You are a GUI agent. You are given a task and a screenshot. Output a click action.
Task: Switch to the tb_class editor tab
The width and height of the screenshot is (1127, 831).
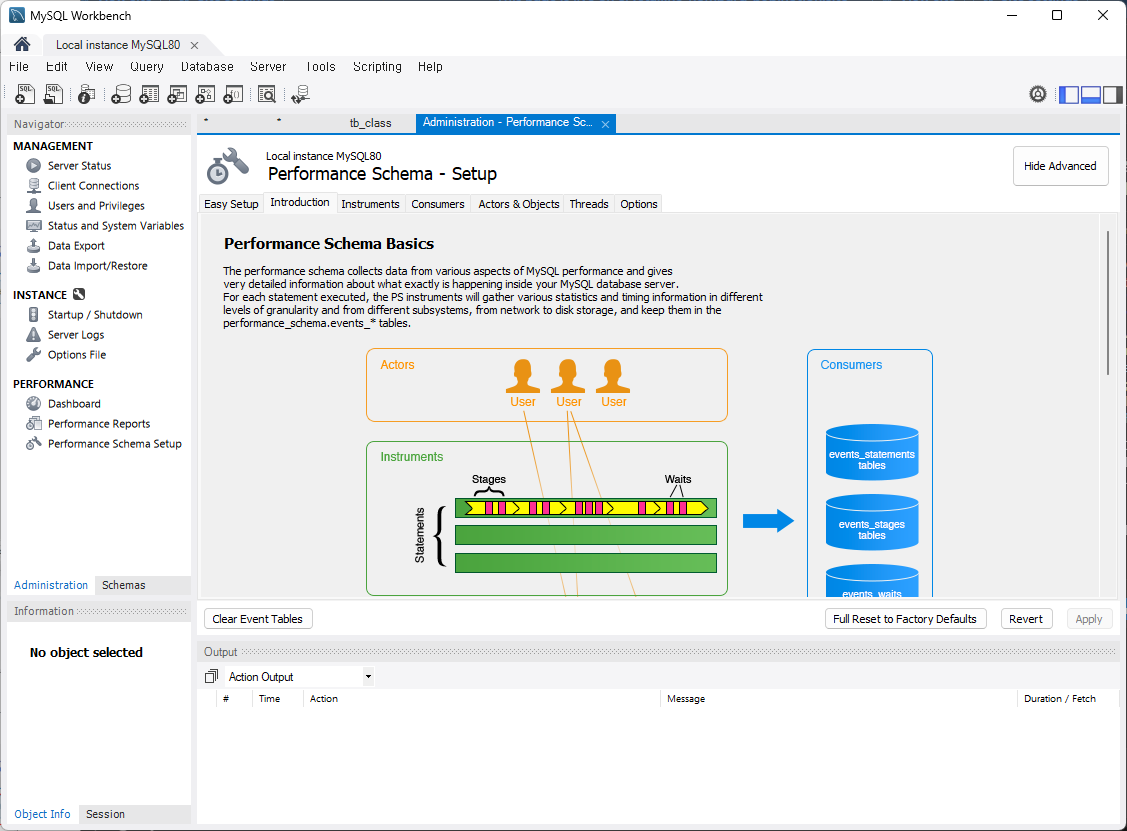[371, 123]
